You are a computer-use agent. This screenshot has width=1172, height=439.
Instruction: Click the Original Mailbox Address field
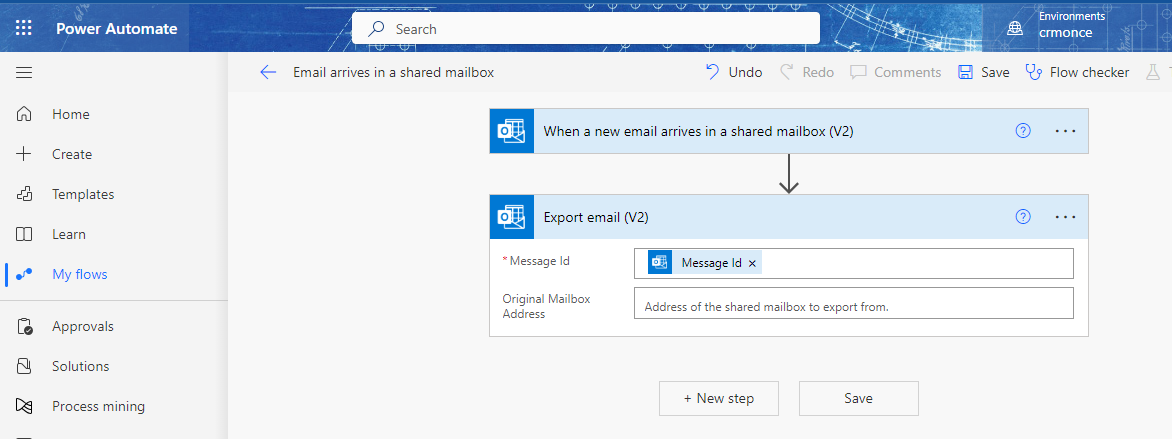[854, 303]
